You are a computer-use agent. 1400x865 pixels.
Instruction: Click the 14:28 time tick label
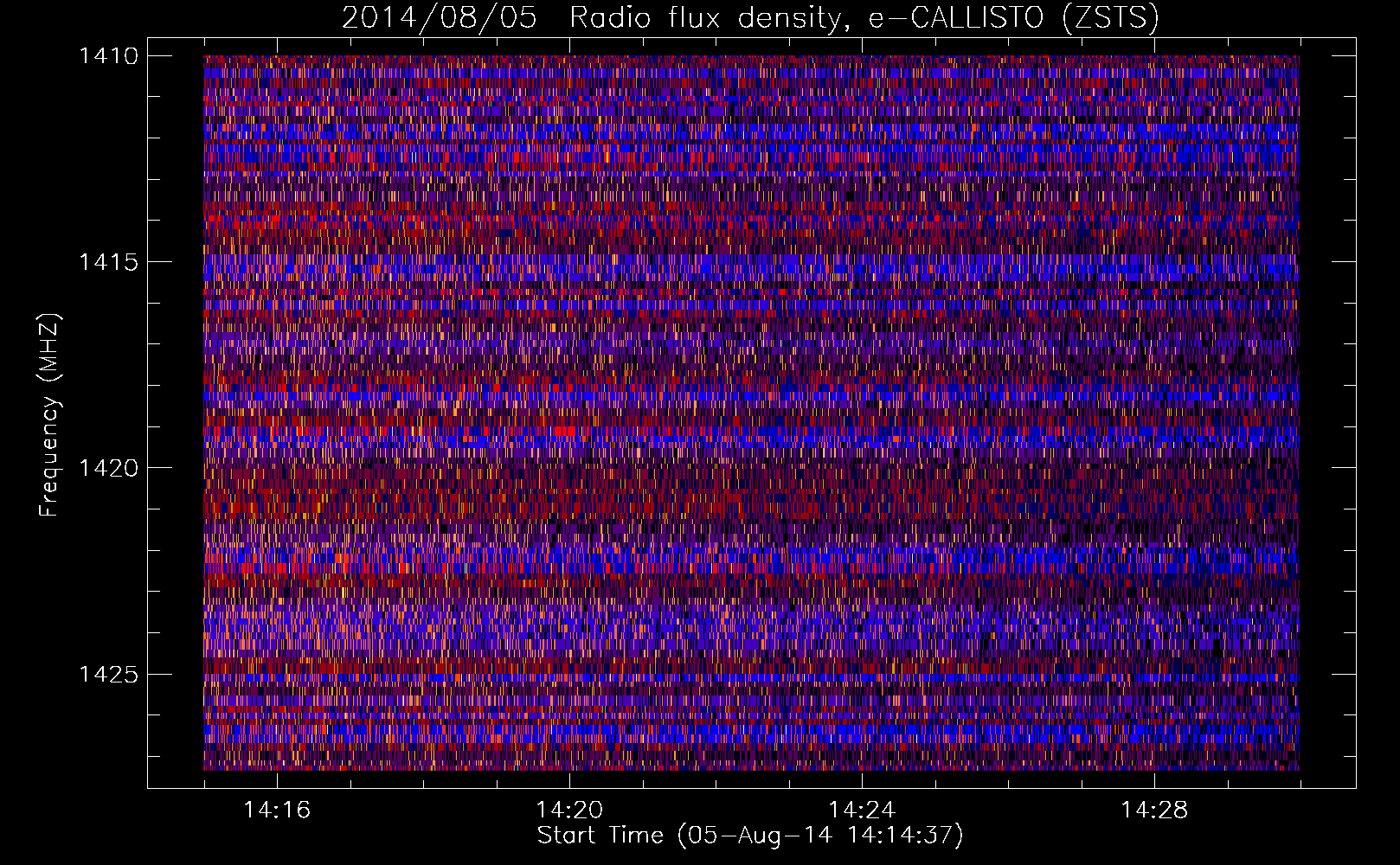point(1154,810)
